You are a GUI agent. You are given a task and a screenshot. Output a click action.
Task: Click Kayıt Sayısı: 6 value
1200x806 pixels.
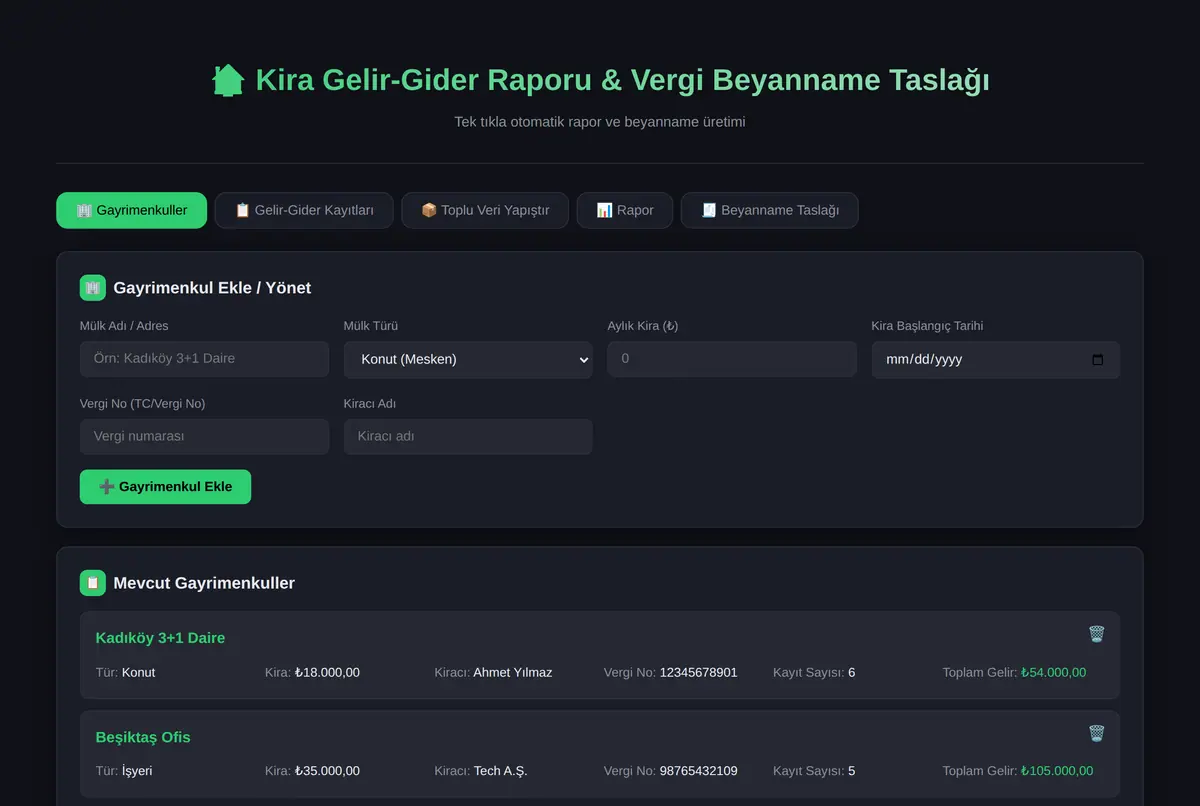tap(852, 673)
